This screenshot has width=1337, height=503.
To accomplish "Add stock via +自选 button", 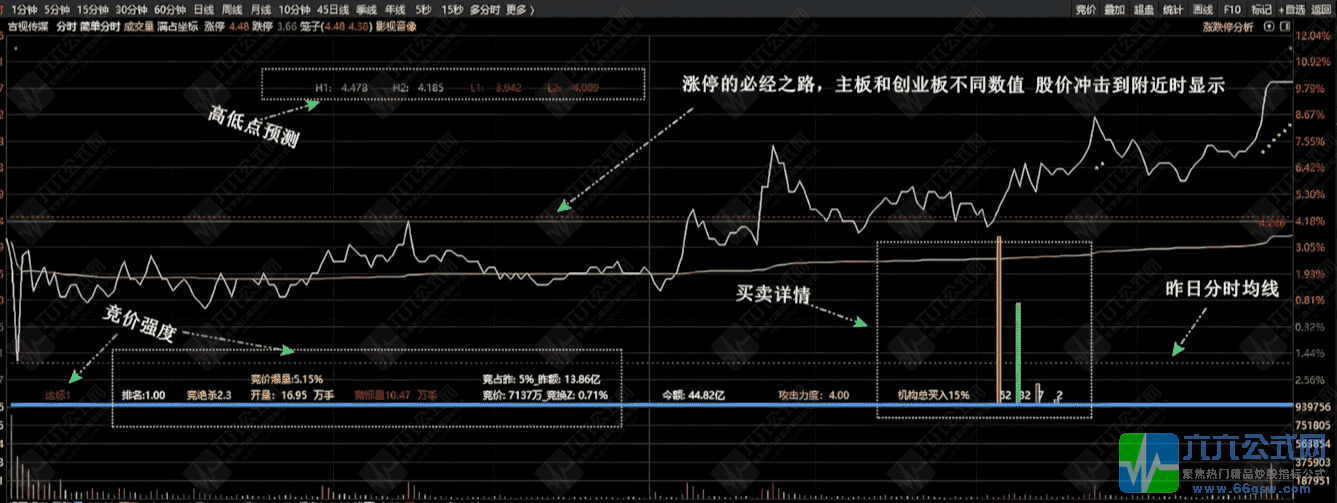I will pyautogui.click(x=1291, y=9).
